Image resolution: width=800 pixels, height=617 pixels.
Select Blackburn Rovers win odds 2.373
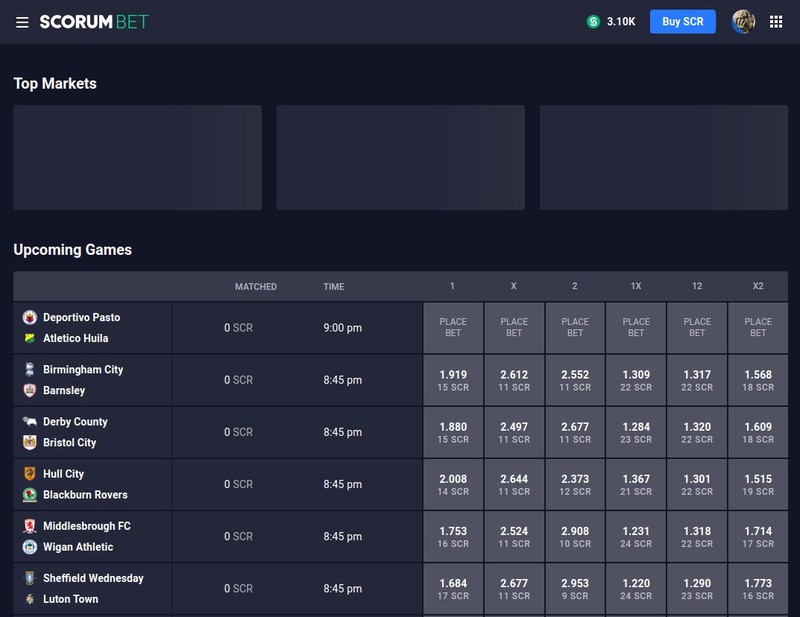pos(575,484)
